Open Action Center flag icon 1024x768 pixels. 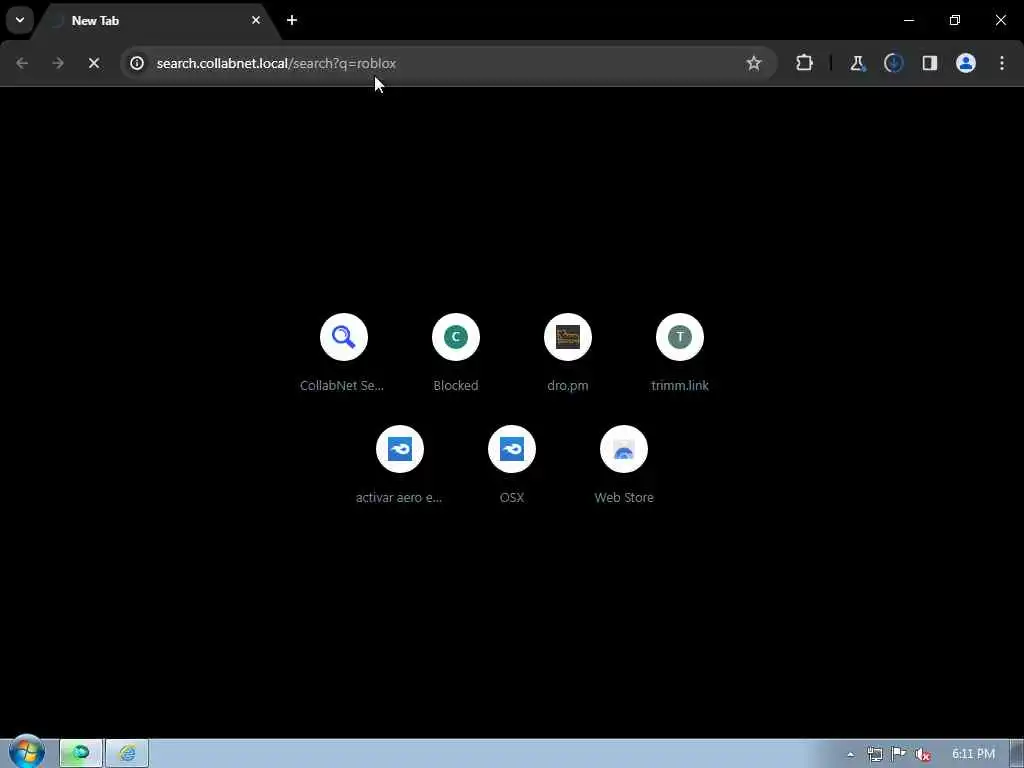coord(899,754)
